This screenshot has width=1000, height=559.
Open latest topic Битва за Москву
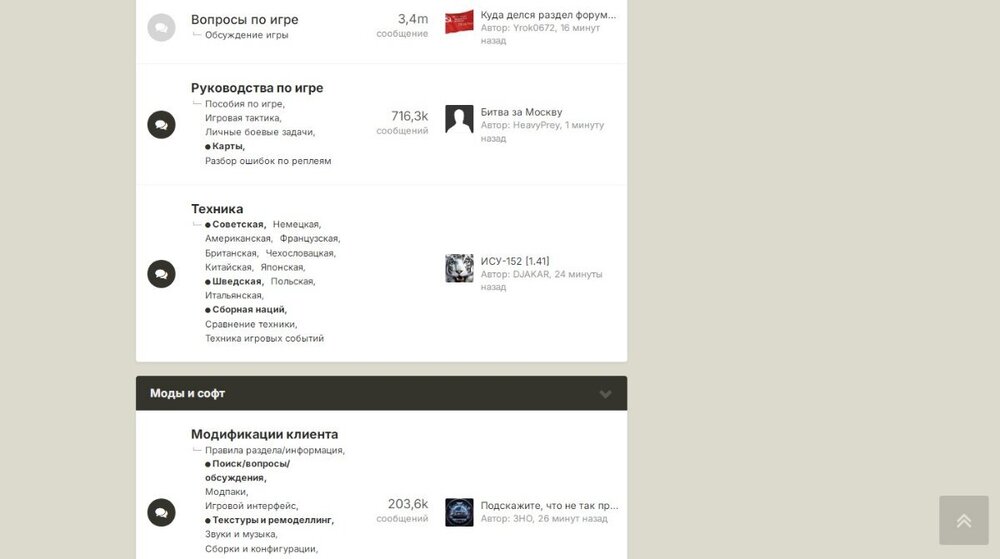(521, 112)
